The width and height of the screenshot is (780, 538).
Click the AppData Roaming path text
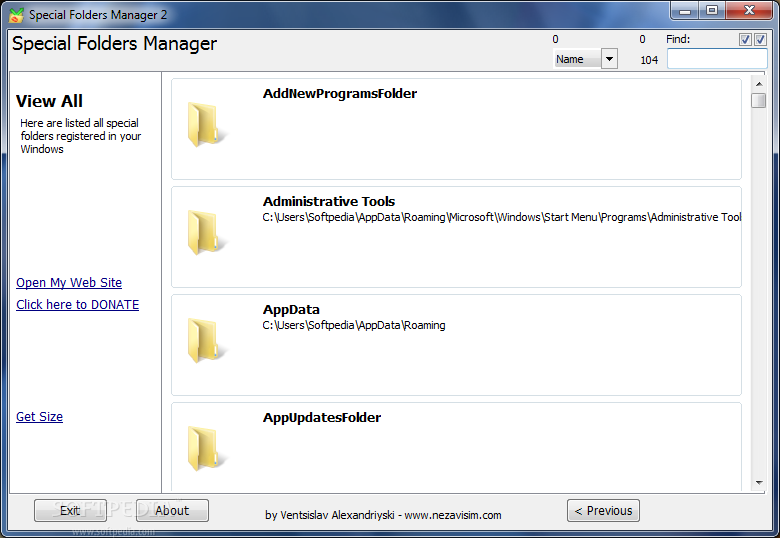pos(354,325)
